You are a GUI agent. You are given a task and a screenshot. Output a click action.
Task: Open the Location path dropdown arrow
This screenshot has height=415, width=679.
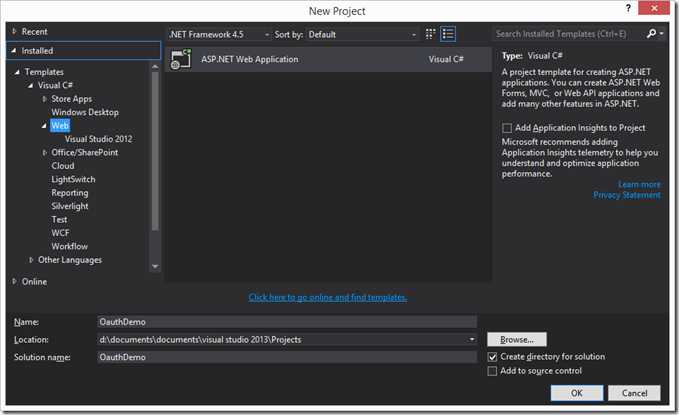tap(472, 340)
